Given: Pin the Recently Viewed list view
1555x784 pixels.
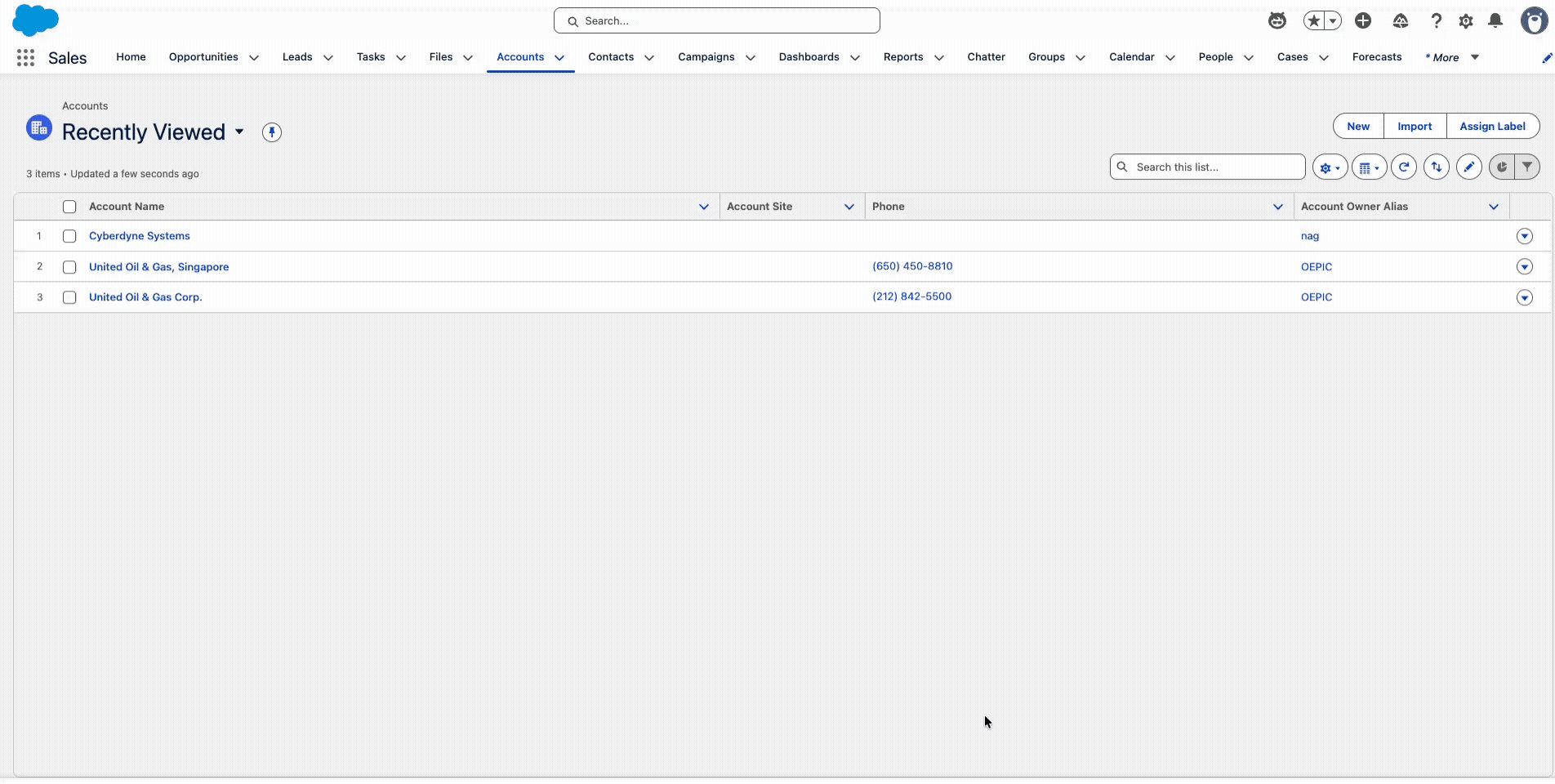Looking at the screenshot, I should pyautogui.click(x=271, y=132).
